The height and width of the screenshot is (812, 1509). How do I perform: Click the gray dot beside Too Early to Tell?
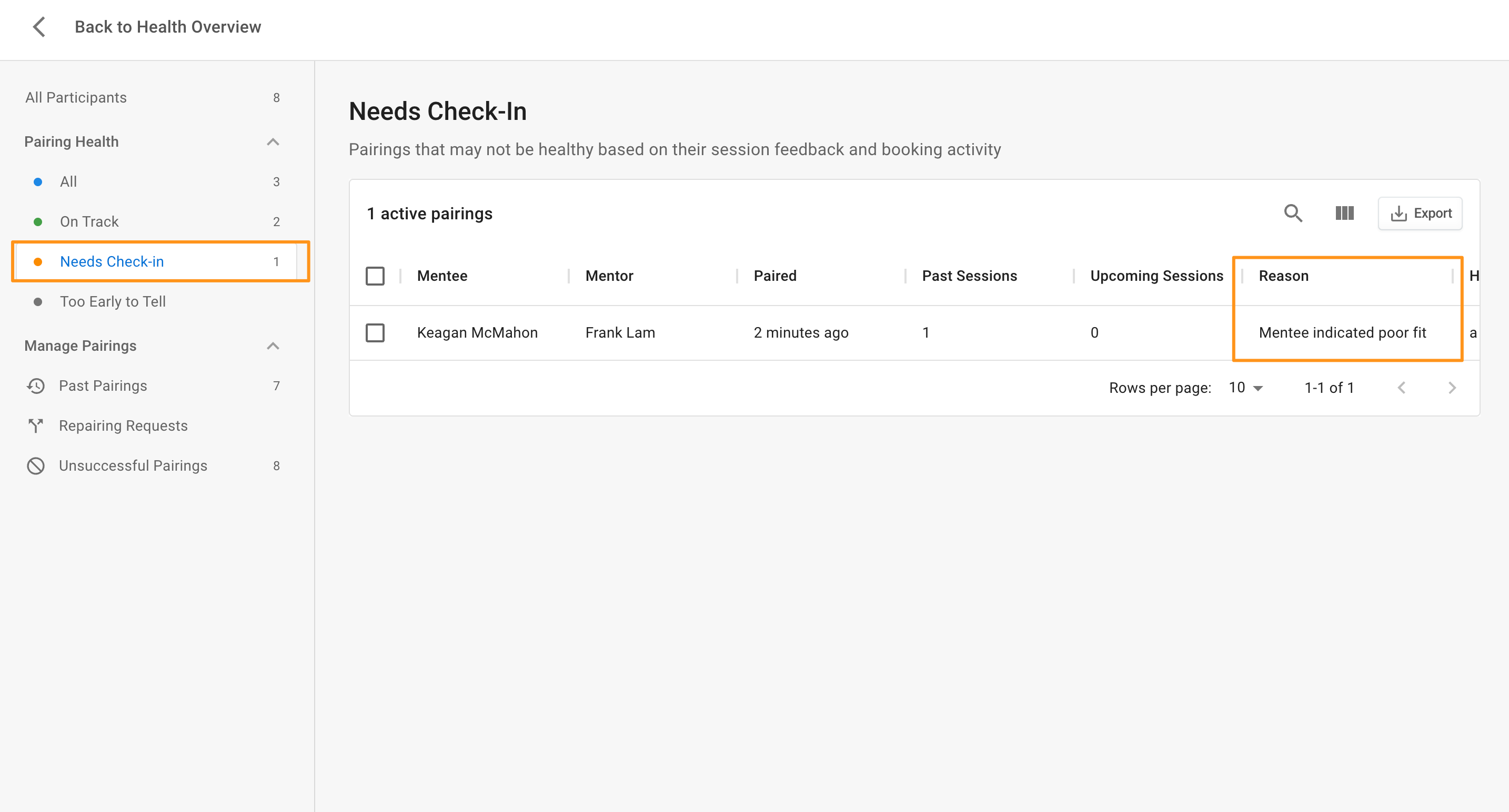38,301
